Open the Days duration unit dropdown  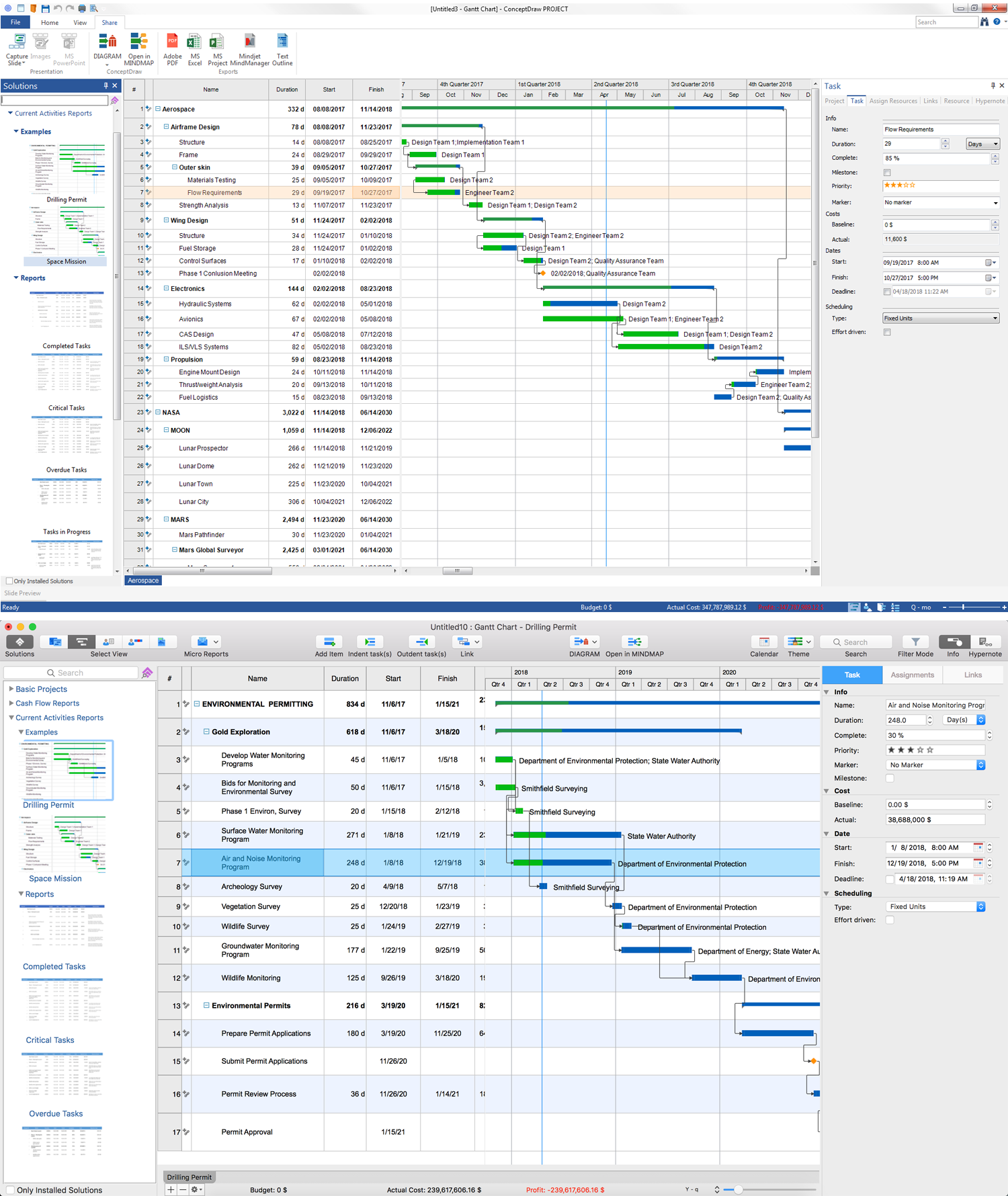pyautogui.click(x=982, y=144)
